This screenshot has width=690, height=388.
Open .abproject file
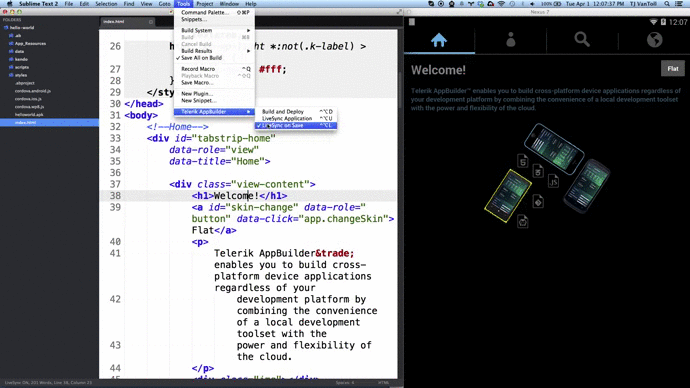(x=24, y=83)
